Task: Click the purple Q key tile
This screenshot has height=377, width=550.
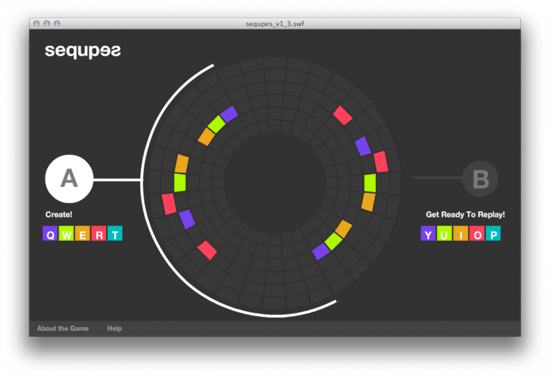Action: click(x=50, y=233)
